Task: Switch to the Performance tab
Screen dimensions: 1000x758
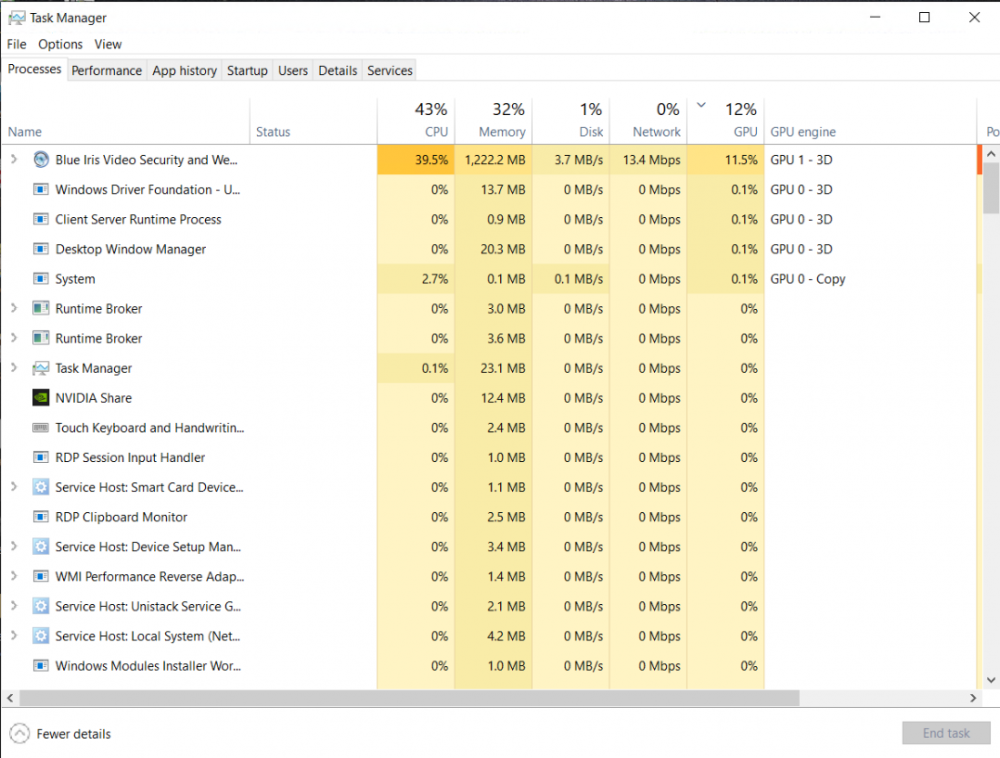Action: 107,71
